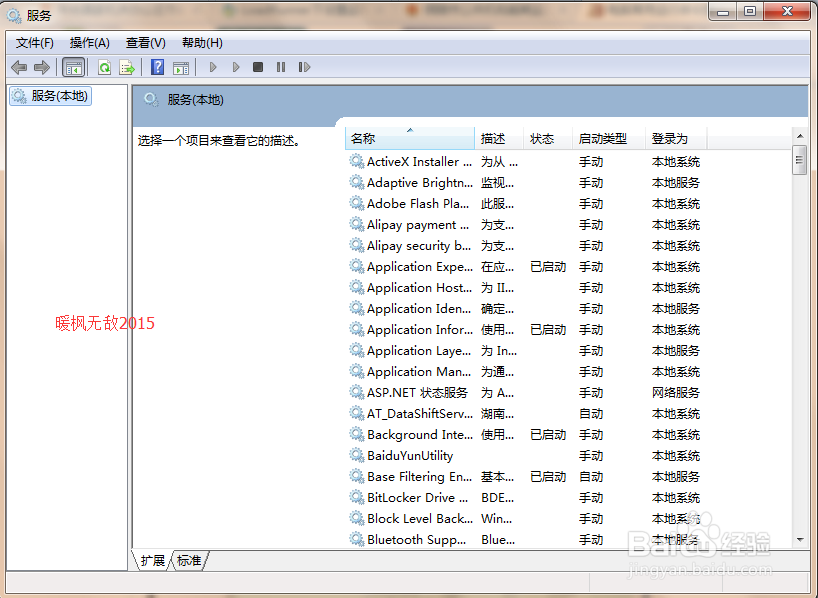
Task: Click the Start Service play icon
Action: tap(213, 67)
